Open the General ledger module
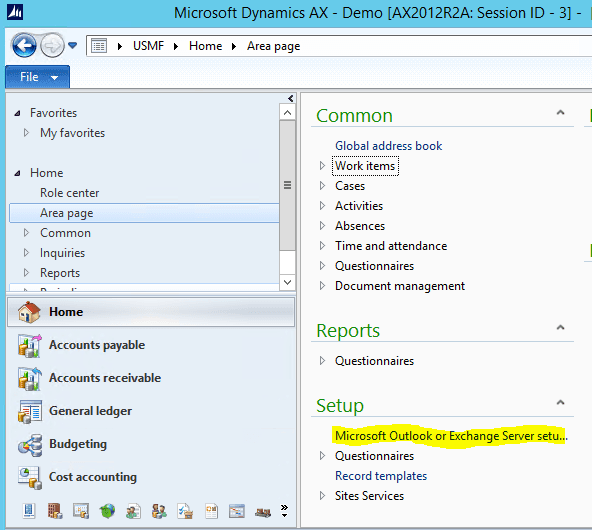Viewport: 592px width, 530px height. click(151, 411)
